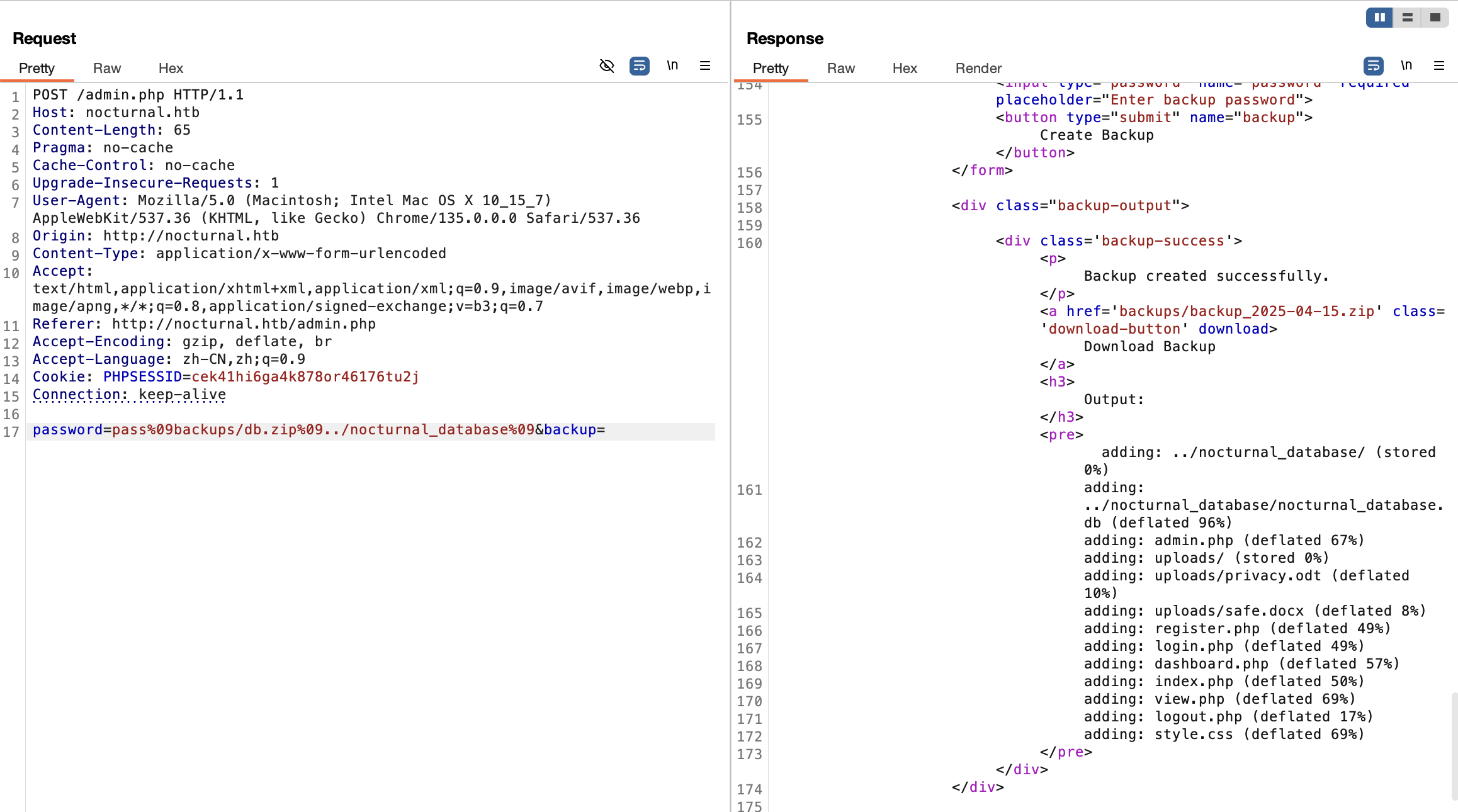Click the PHPSESSID cookie value
Image resolution: width=1458 pixels, height=812 pixels.
305,377
